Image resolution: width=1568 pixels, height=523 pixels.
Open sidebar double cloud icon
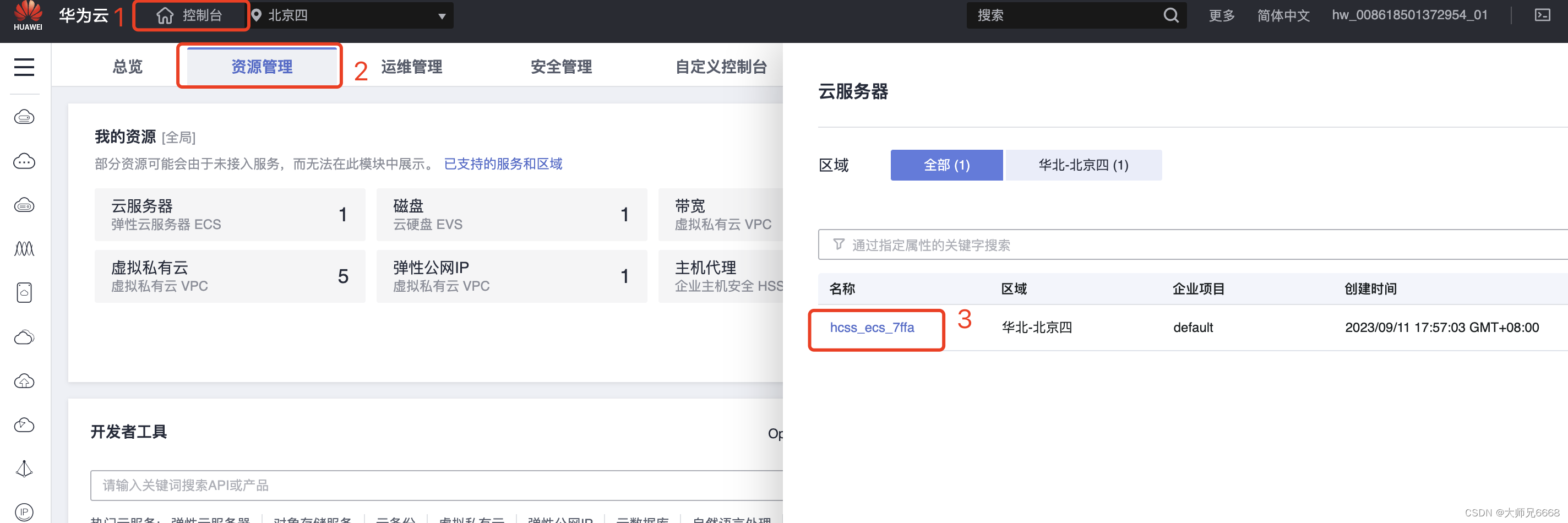coord(24,337)
